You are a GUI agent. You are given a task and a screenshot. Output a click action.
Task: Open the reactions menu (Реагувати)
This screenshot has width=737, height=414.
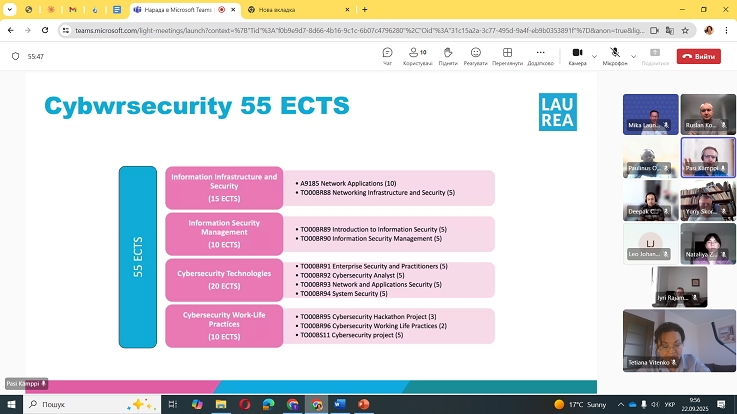click(475, 55)
